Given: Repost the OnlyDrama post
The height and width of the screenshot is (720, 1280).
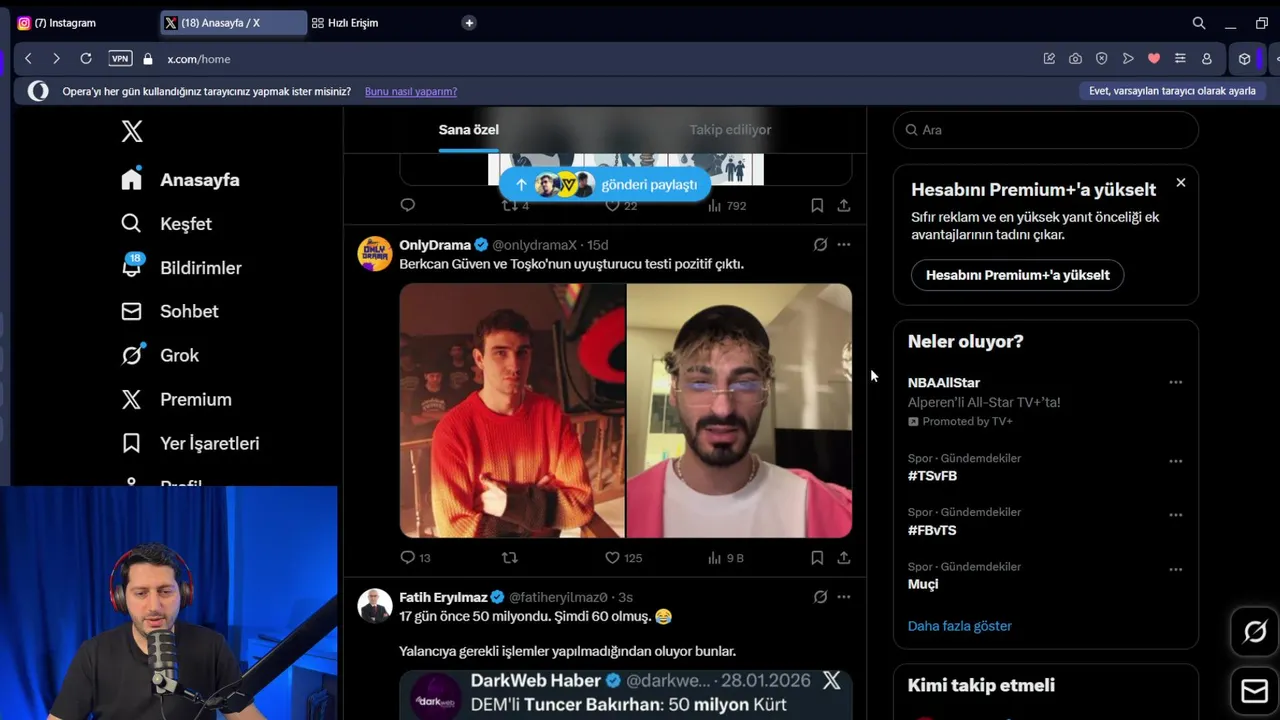Looking at the screenshot, I should coord(509,558).
